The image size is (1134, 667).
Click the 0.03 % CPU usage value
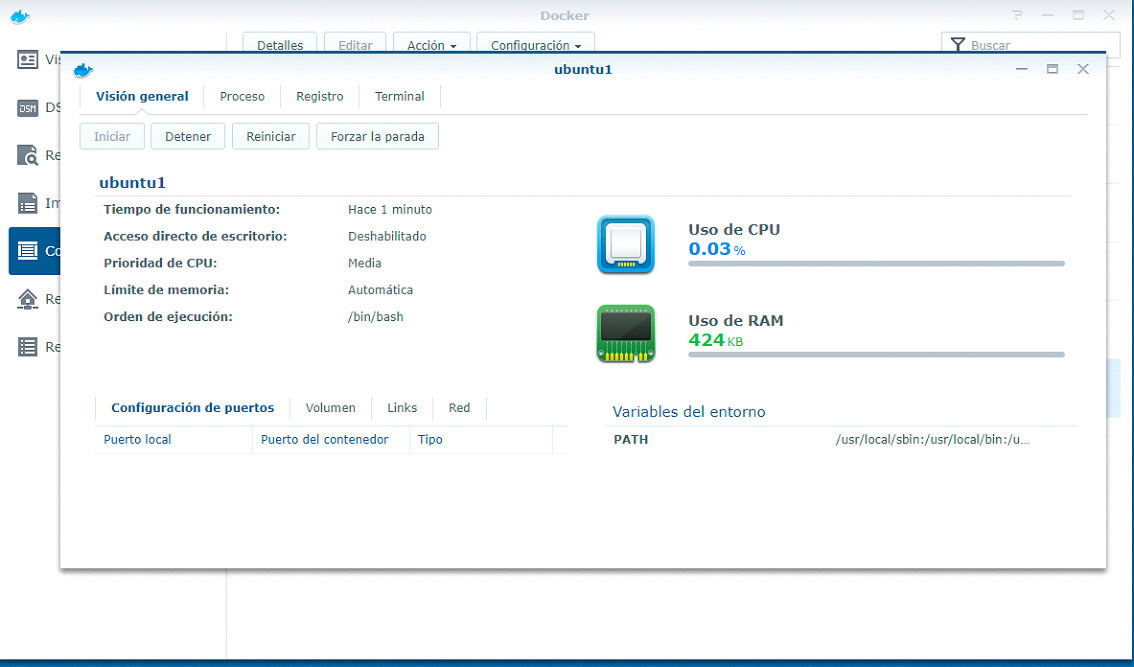click(x=717, y=249)
